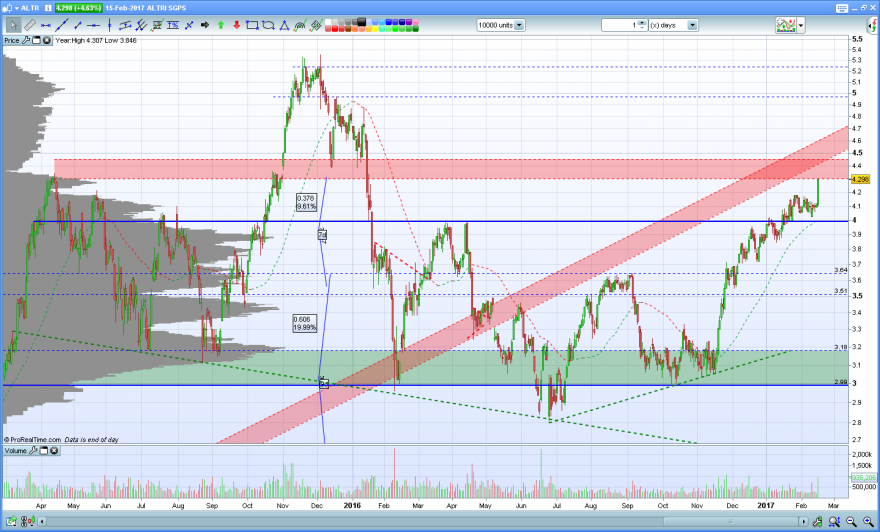Viewport: 880px width, 532px height.
Task: Select the blue cross marker tool
Action: point(189,25)
